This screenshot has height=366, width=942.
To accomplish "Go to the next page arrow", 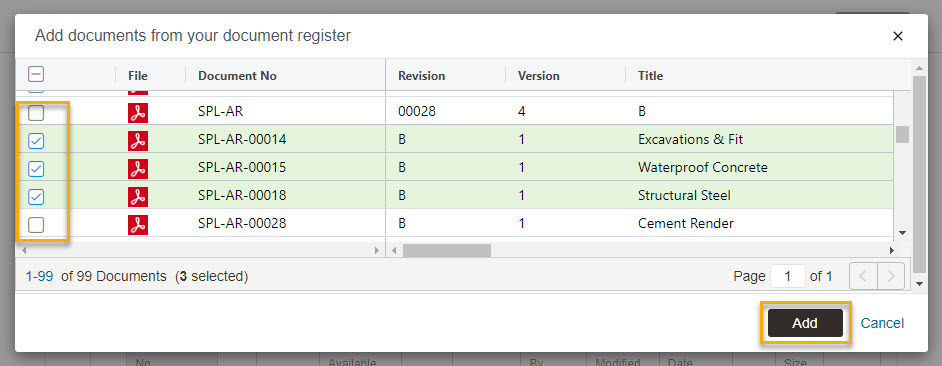I will pyautogui.click(x=891, y=276).
